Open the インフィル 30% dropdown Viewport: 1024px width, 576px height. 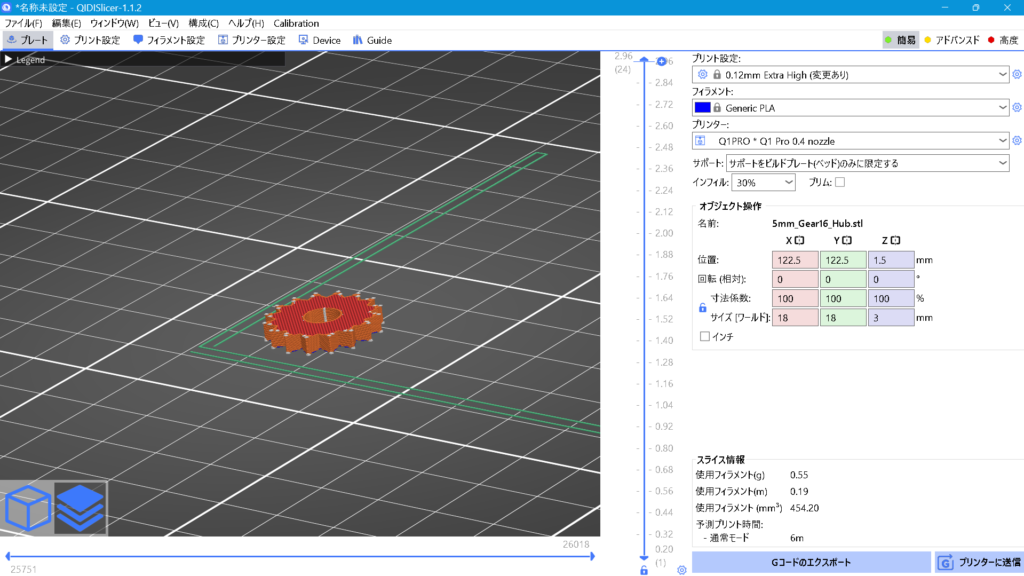click(x=764, y=183)
